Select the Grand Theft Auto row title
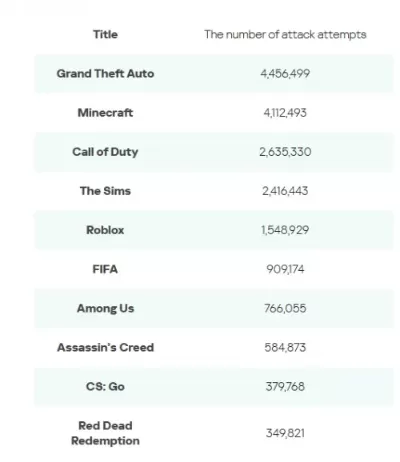This screenshot has height=462, width=400. [x=105, y=73]
